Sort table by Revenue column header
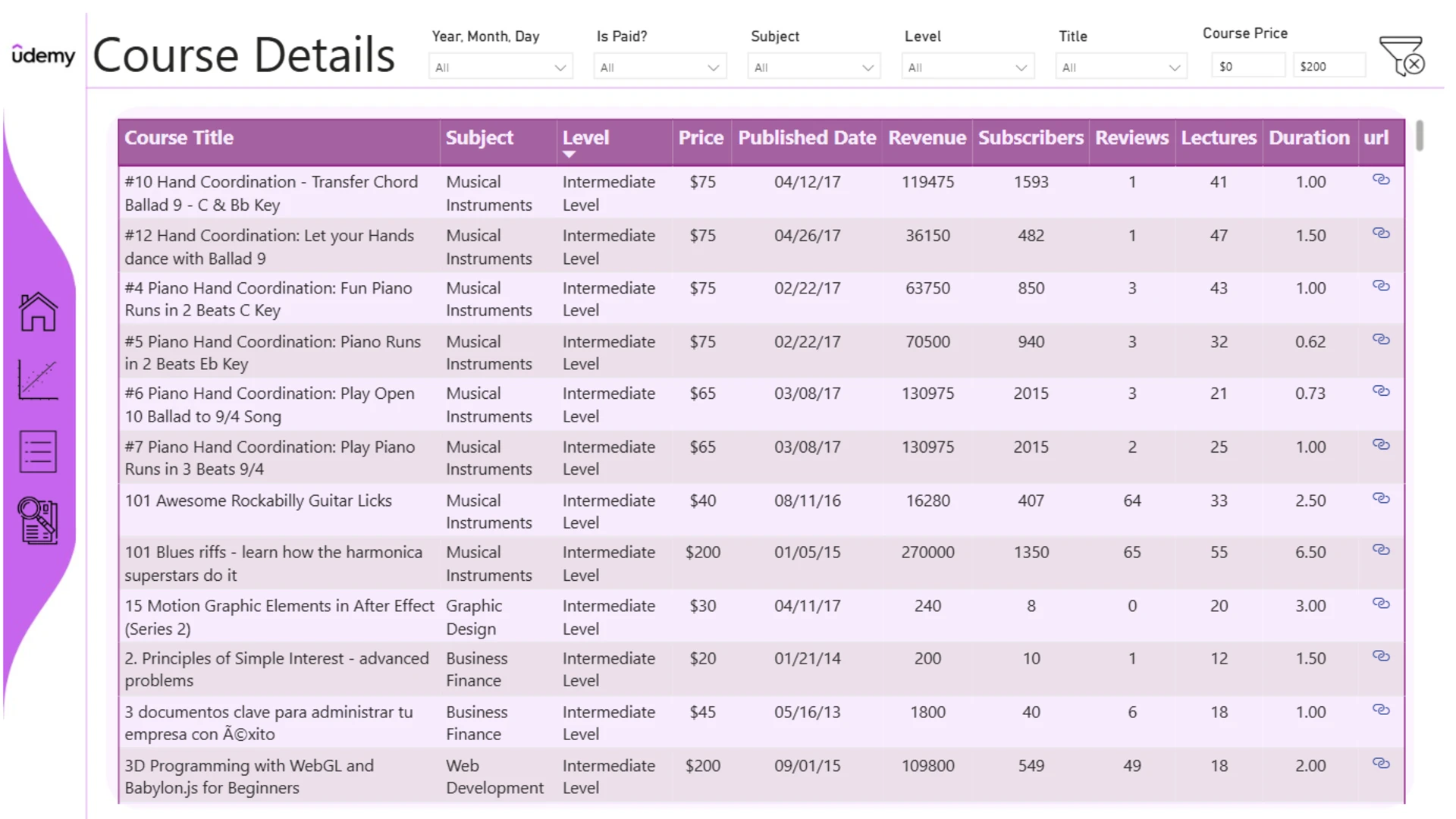Image resolution: width=1456 pixels, height=819 pixels. (x=927, y=138)
